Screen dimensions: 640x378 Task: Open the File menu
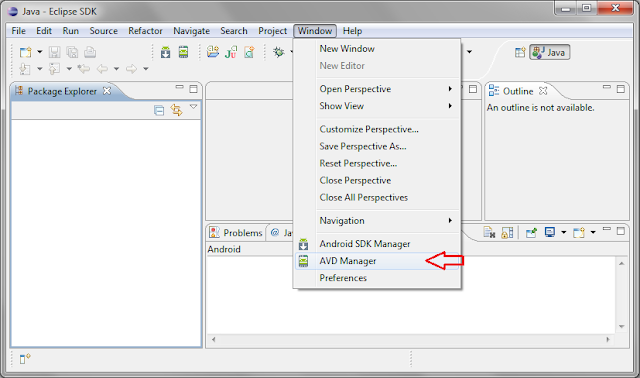(19, 31)
